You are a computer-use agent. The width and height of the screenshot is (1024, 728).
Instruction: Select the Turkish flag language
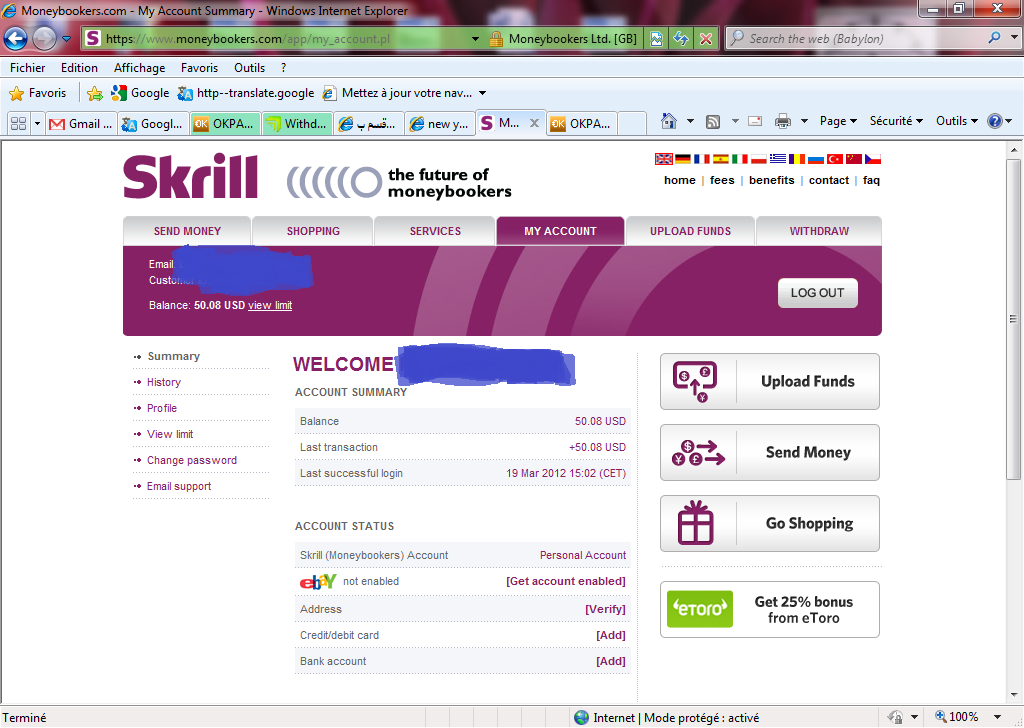click(x=835, y=159)
